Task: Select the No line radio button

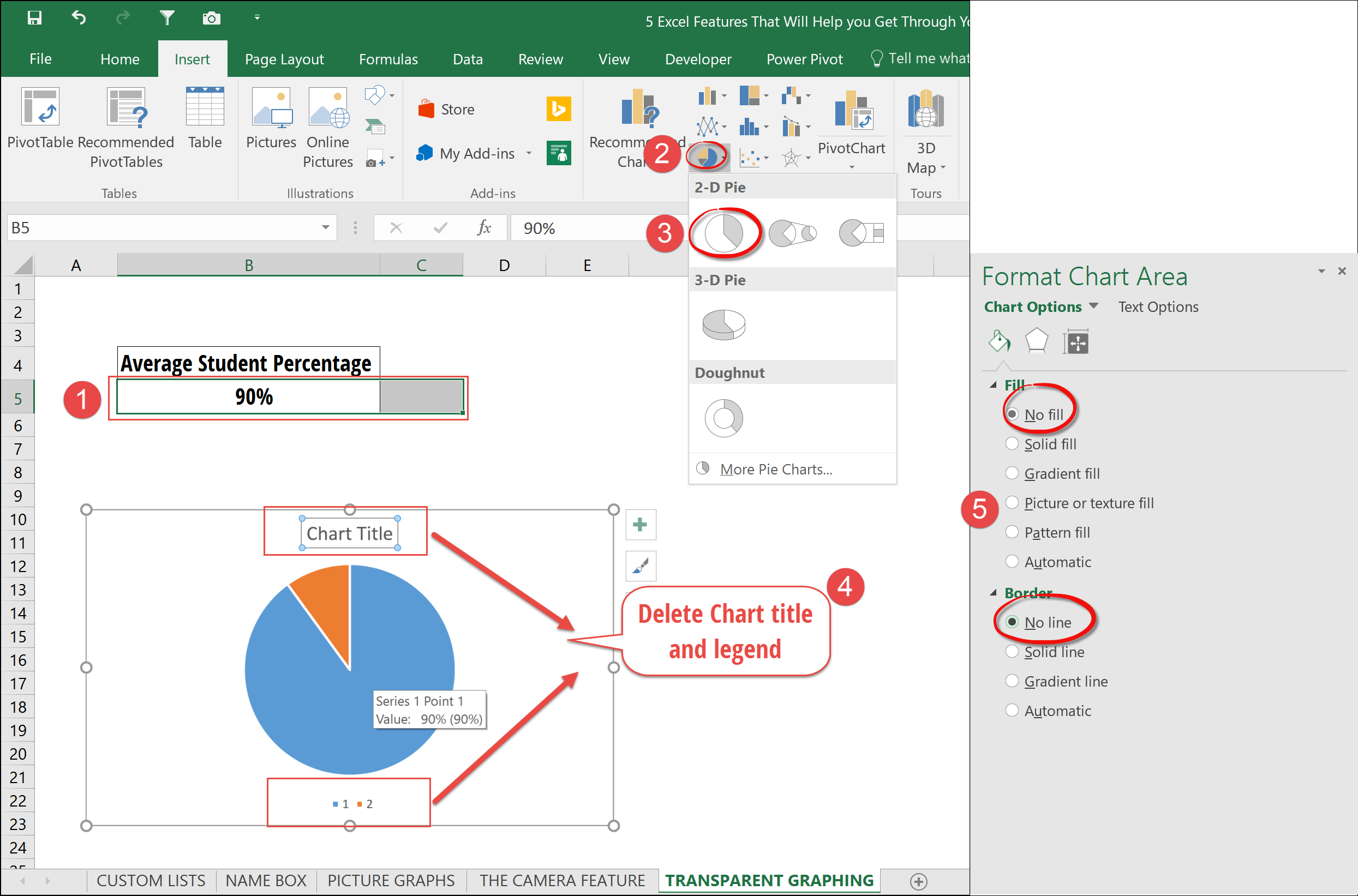Action: pos(1012,622)
